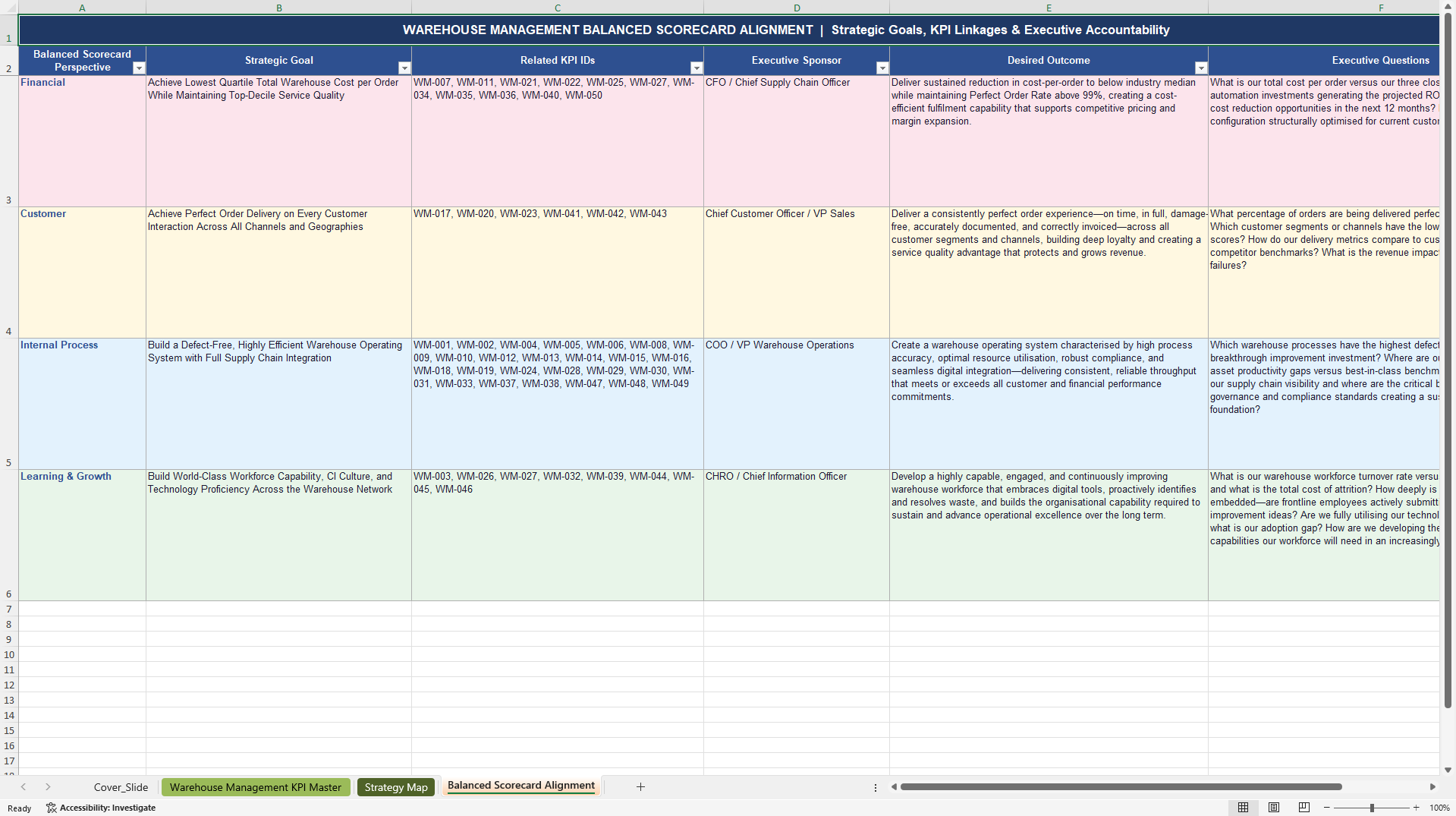Viewport: 1456px width, 816px height.
Task: Open the Warehouse Management KPI Master tab
Action: 256,787
